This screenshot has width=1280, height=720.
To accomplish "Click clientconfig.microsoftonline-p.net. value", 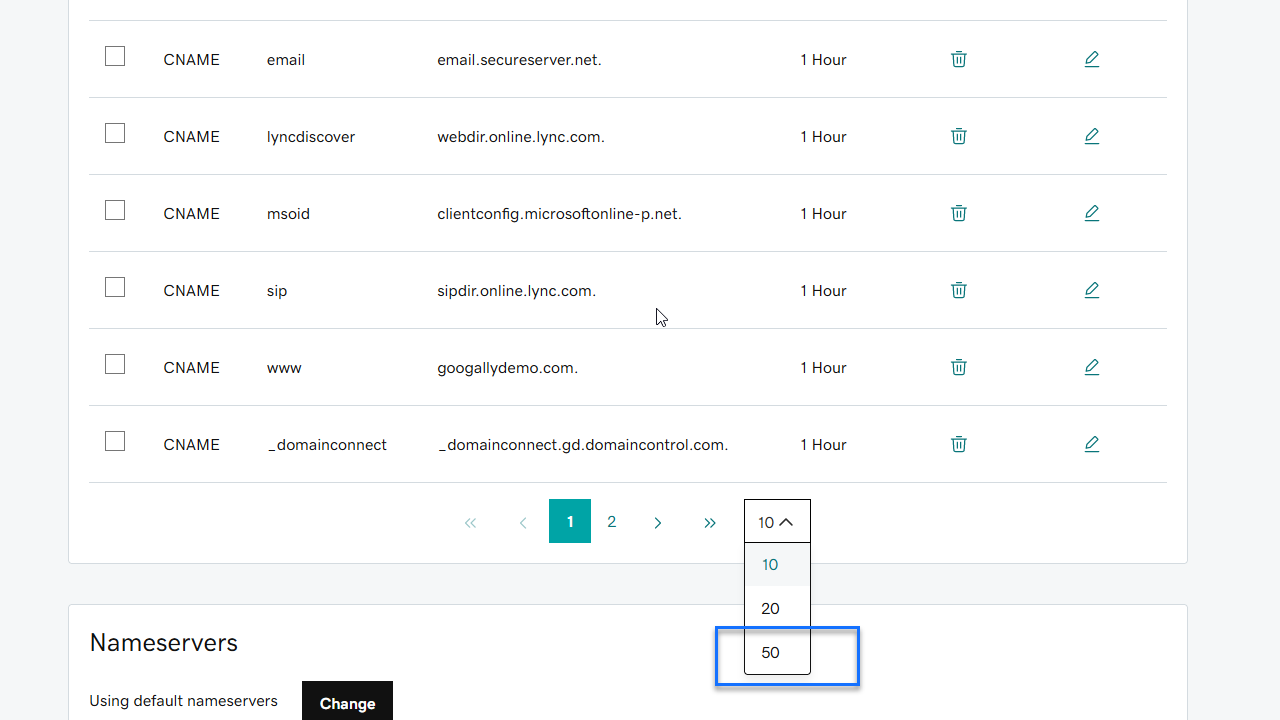I will point(559,214).
